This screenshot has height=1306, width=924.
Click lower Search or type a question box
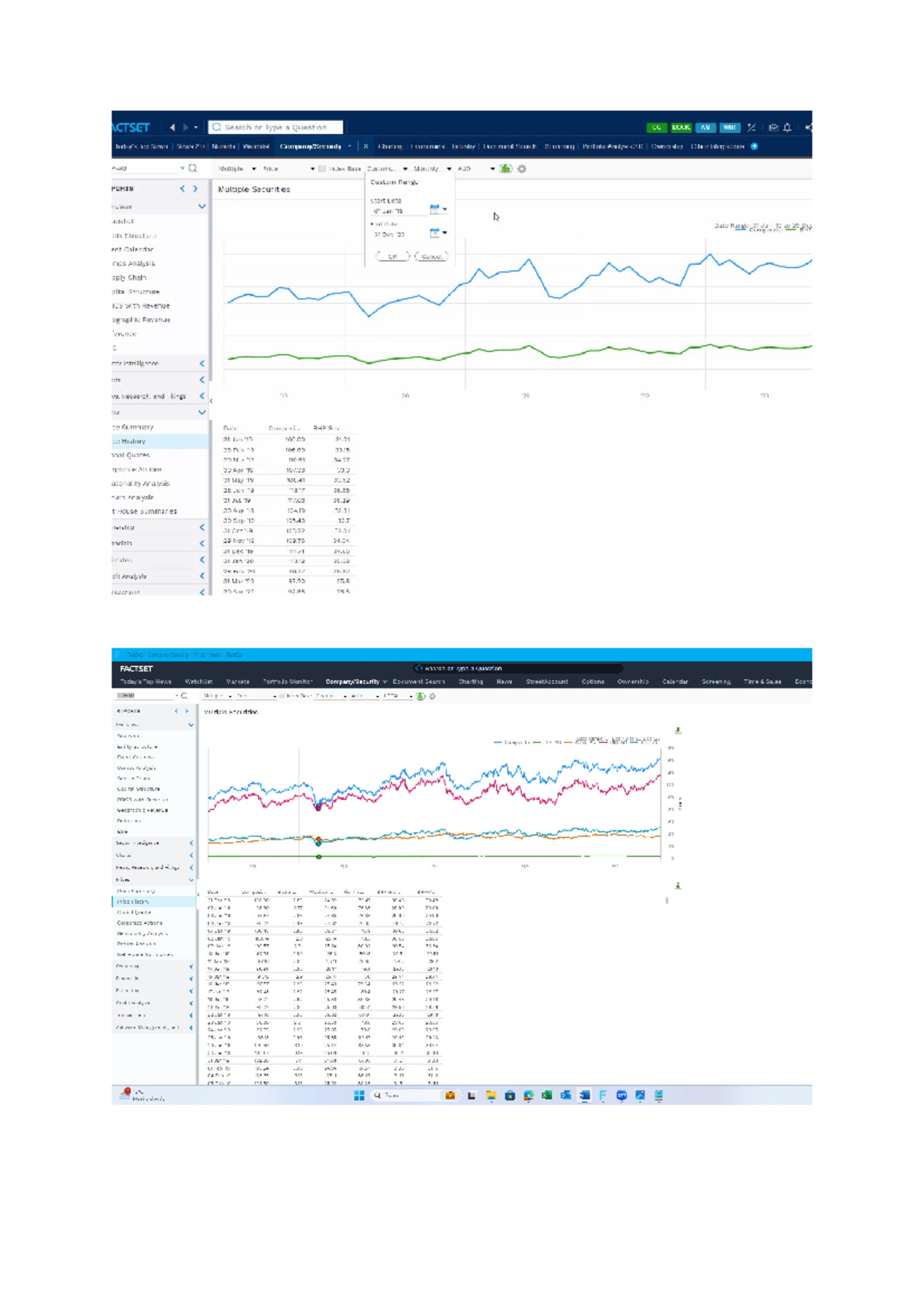coord(517,668)
